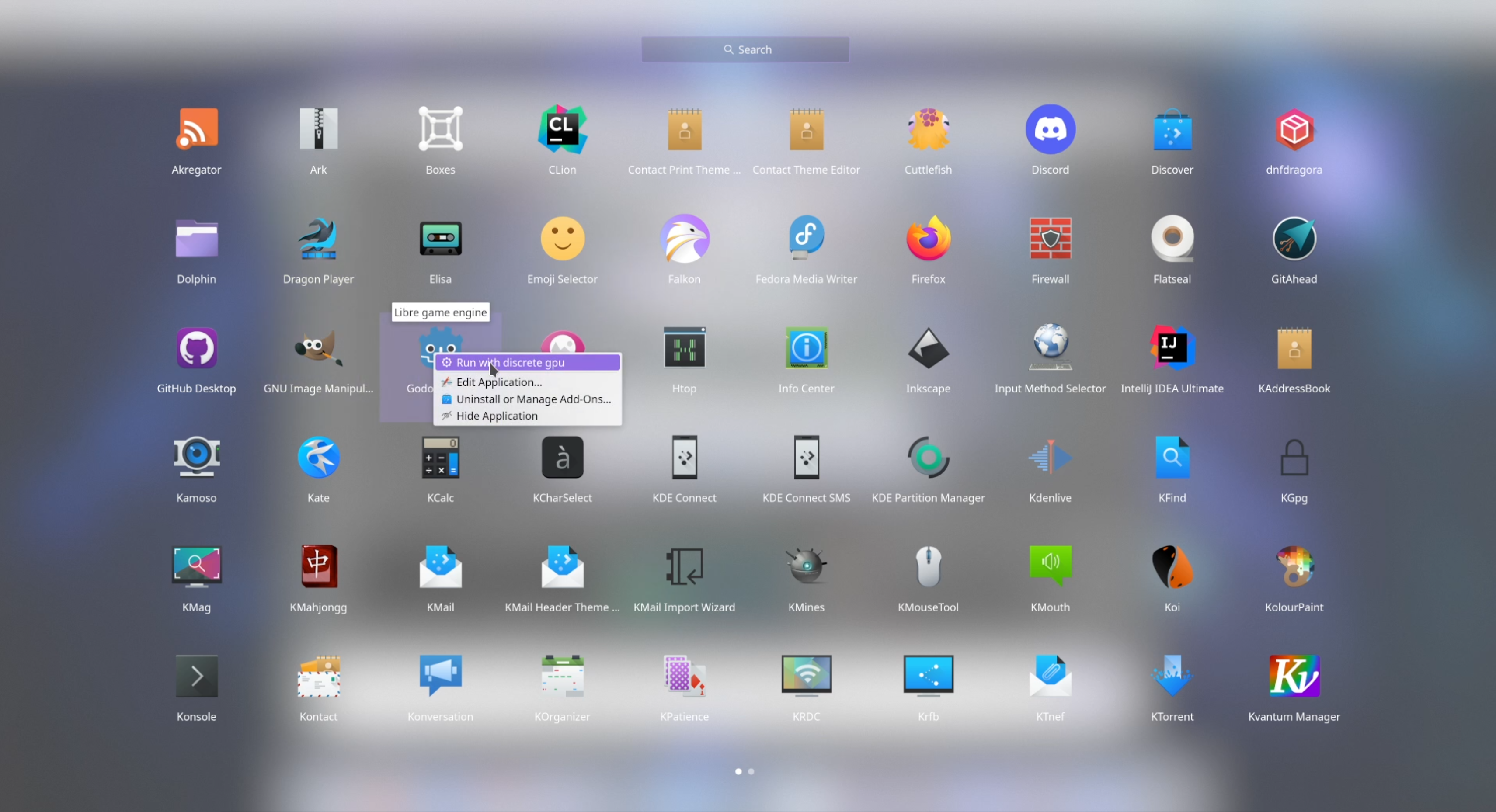The image size is (1496, 812).
Task: Open KCalc calculator
Action: coord(440,458)
